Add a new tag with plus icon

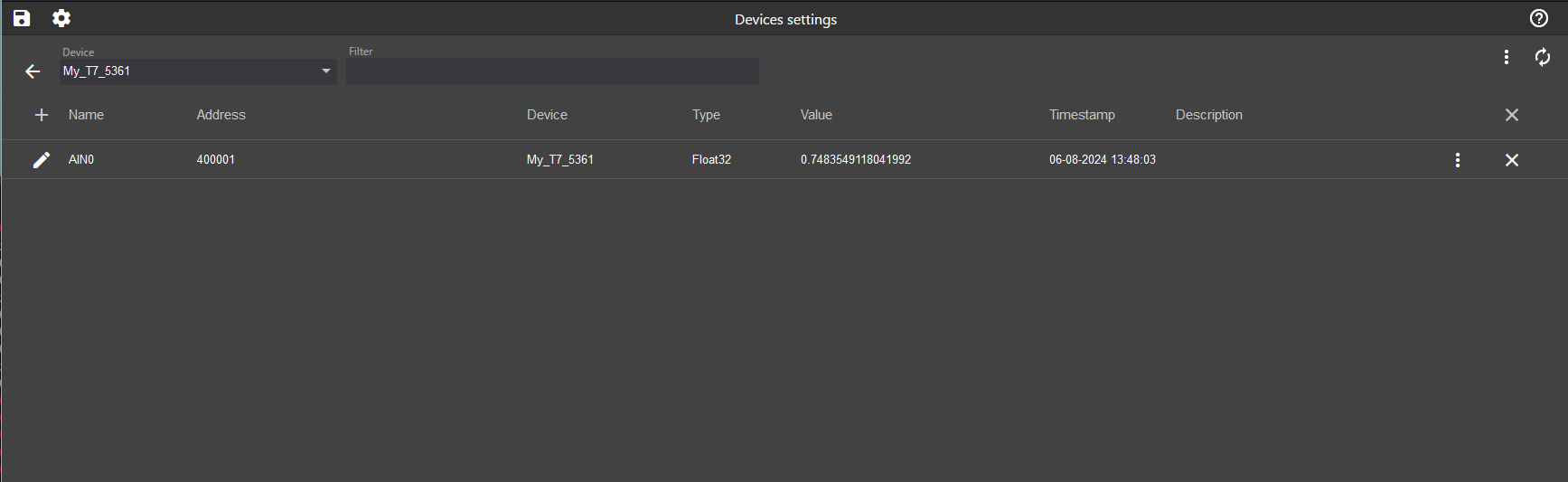[41, 115]
